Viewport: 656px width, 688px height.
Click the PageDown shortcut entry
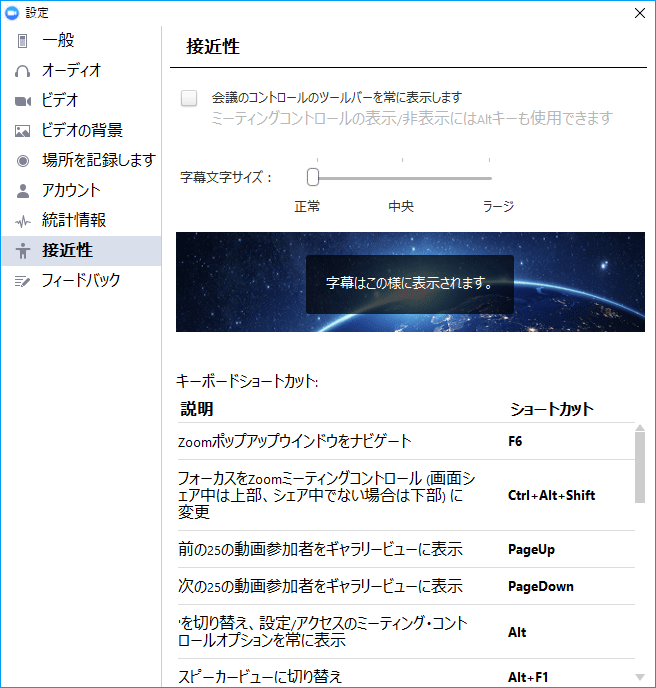pos(541,586)
